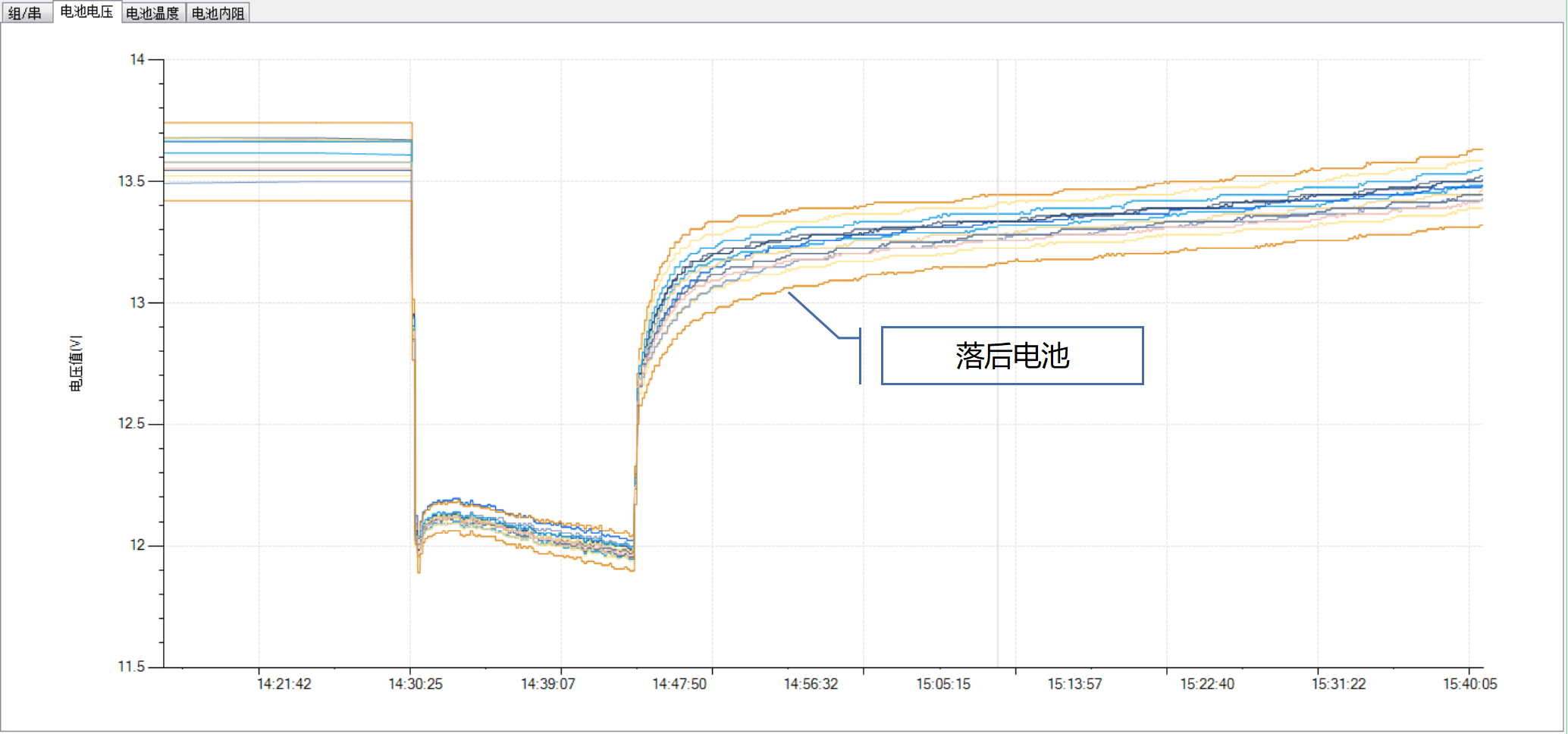Click the 14:30:25 time axis label
Image resolution: width=1568 pixels, height=734 pixels.
point(416,684)
